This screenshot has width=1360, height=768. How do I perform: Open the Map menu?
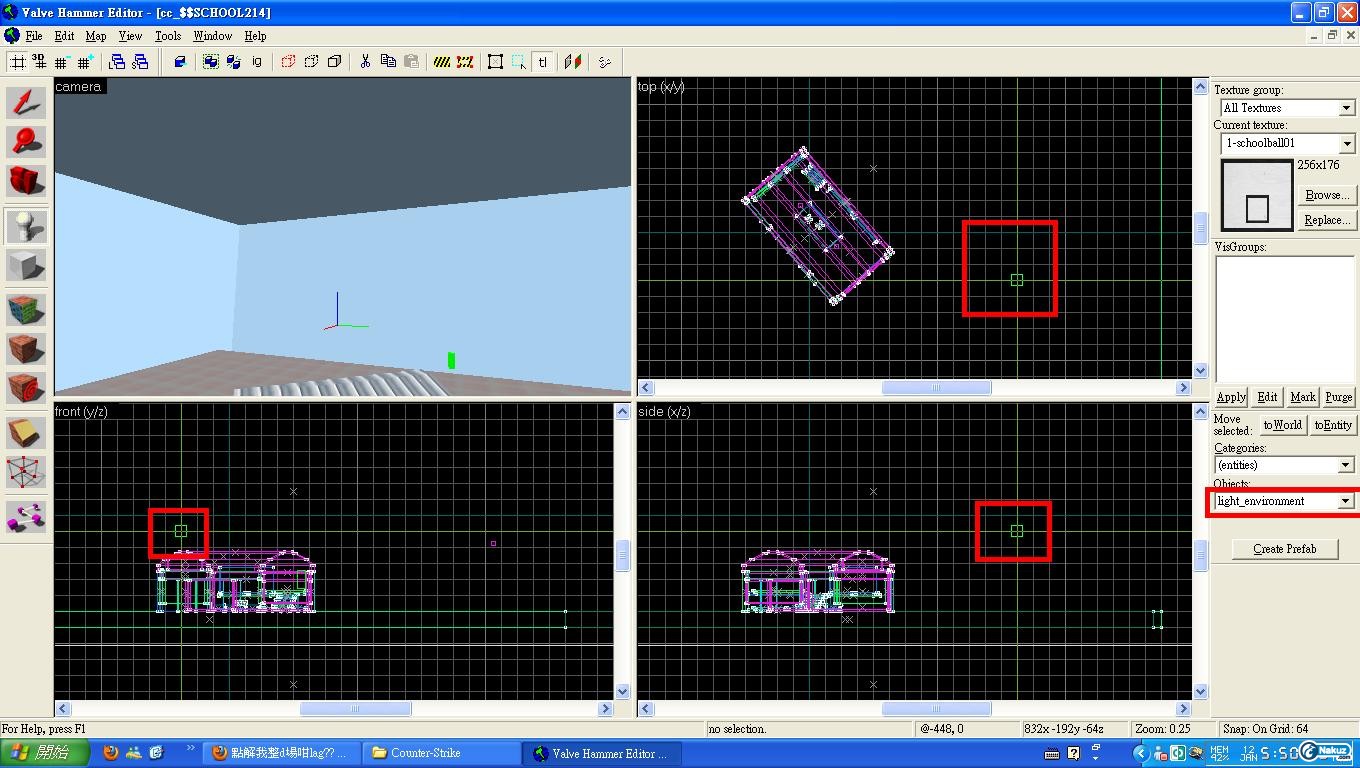[x=96, y=36]
